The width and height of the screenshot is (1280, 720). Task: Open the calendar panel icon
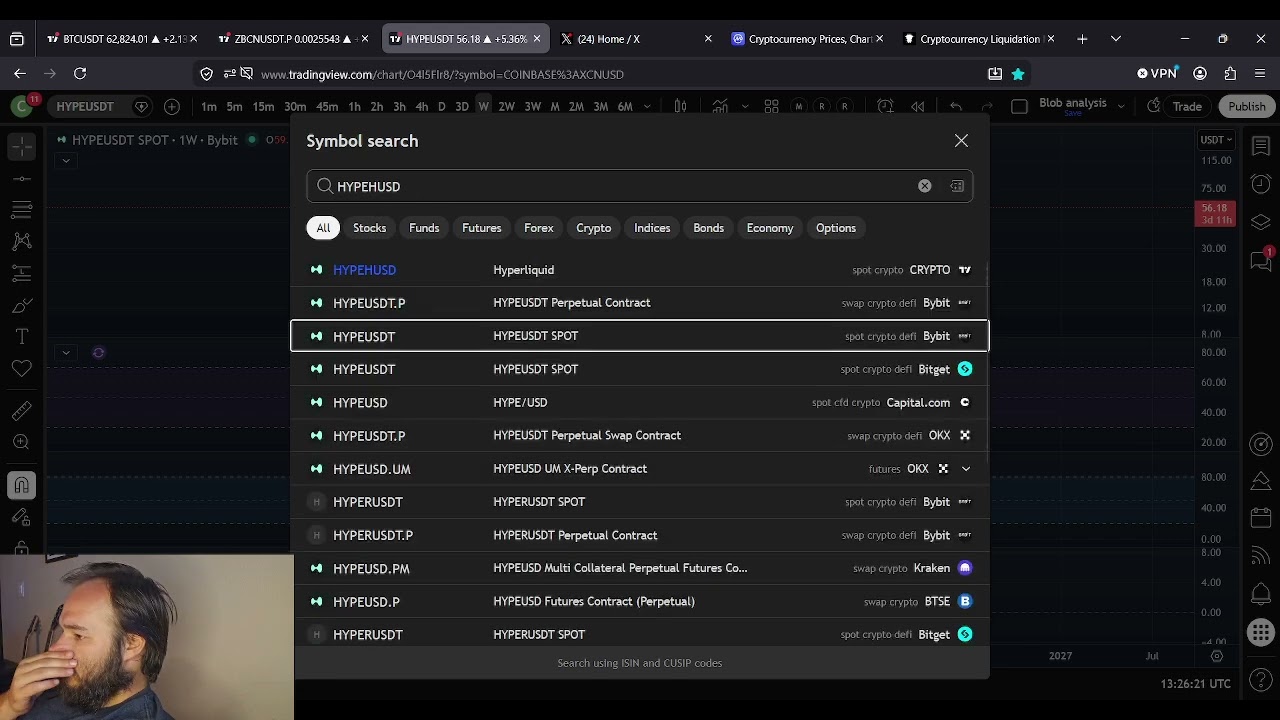[x=1261, y=519]
